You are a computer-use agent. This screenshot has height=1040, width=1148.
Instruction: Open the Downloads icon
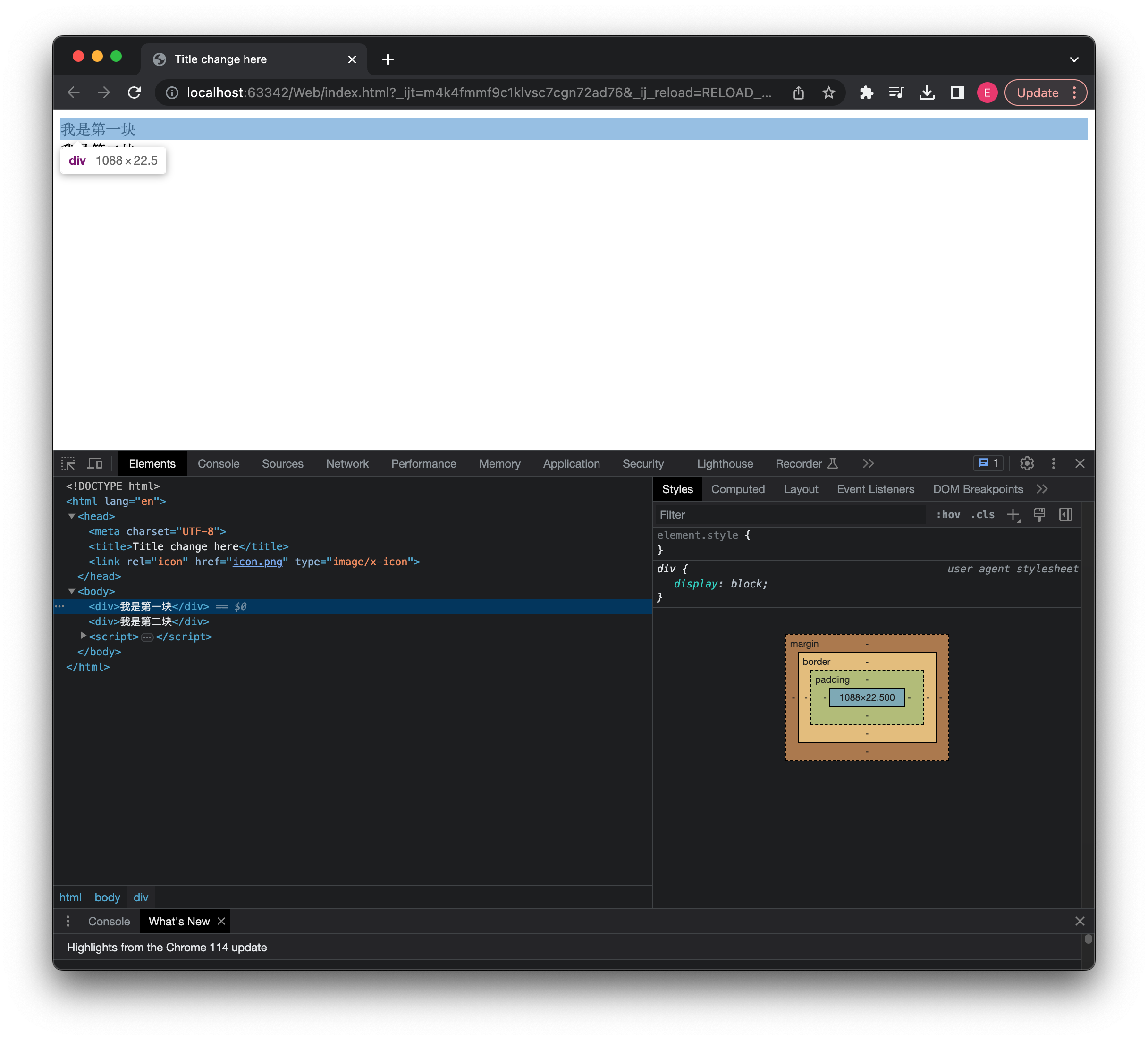[x=927, y=93]
